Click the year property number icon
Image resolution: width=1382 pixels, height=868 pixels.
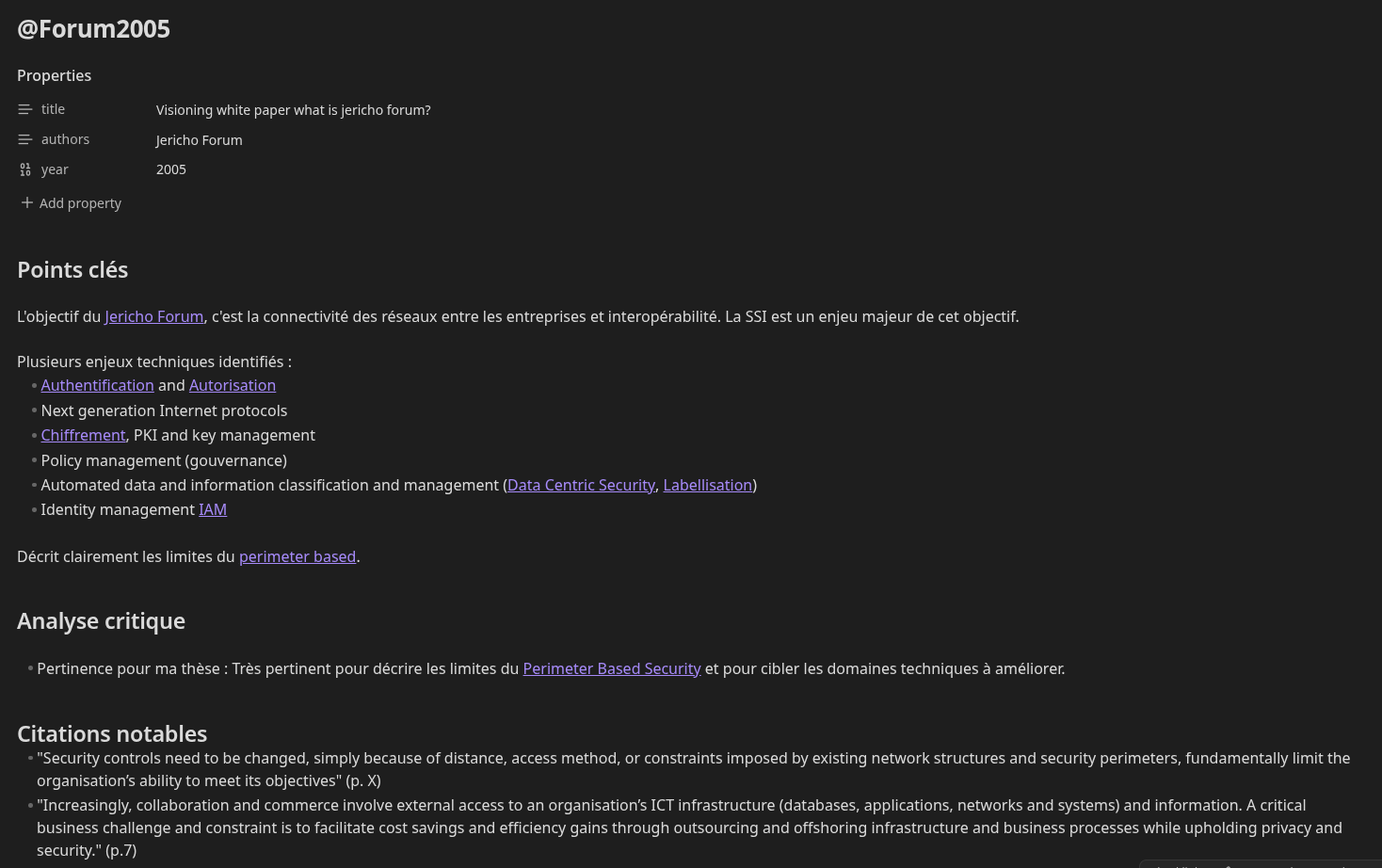(25, 170)
